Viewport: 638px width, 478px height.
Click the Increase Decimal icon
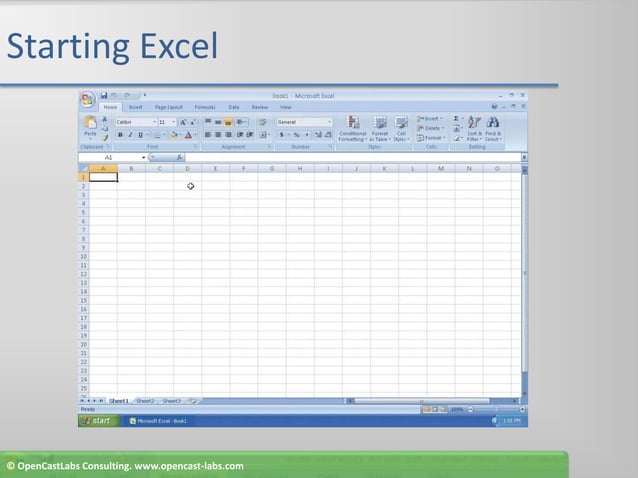(318, 135)
